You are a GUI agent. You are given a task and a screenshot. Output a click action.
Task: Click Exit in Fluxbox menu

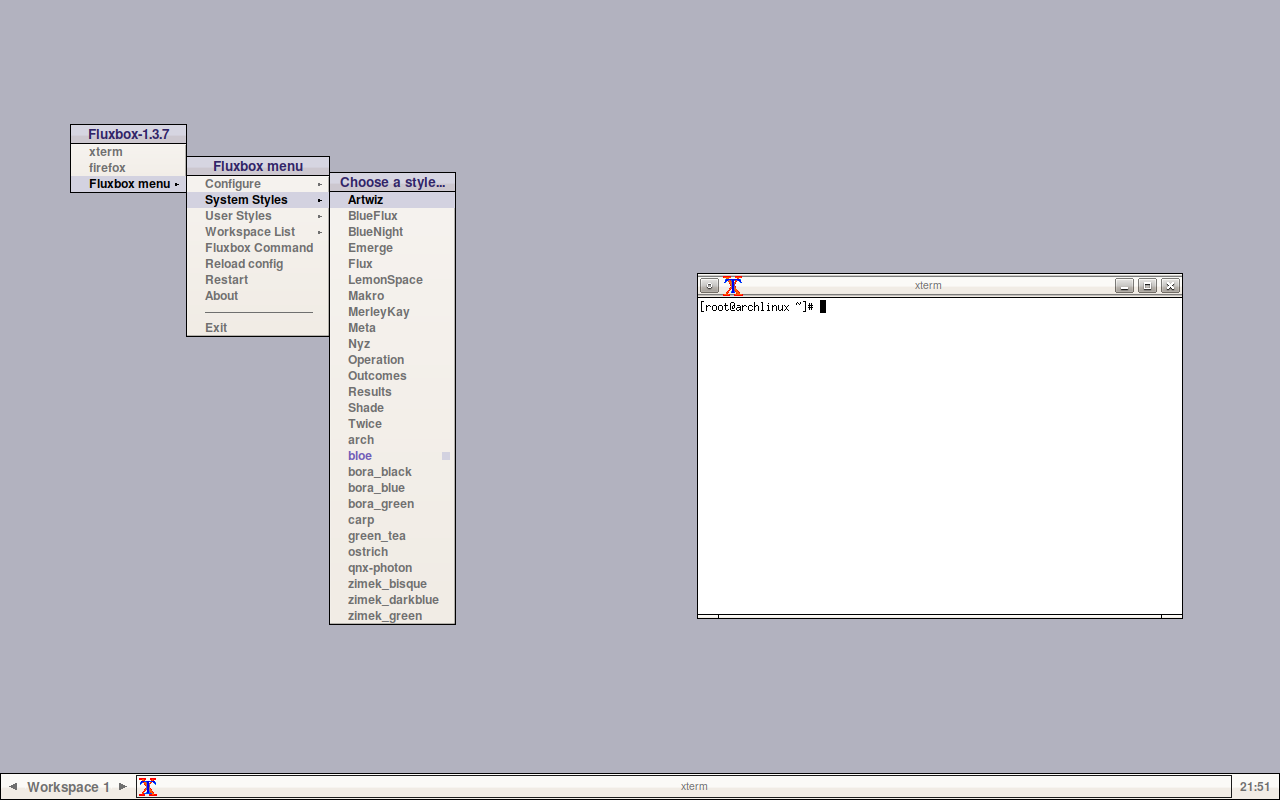258,328
